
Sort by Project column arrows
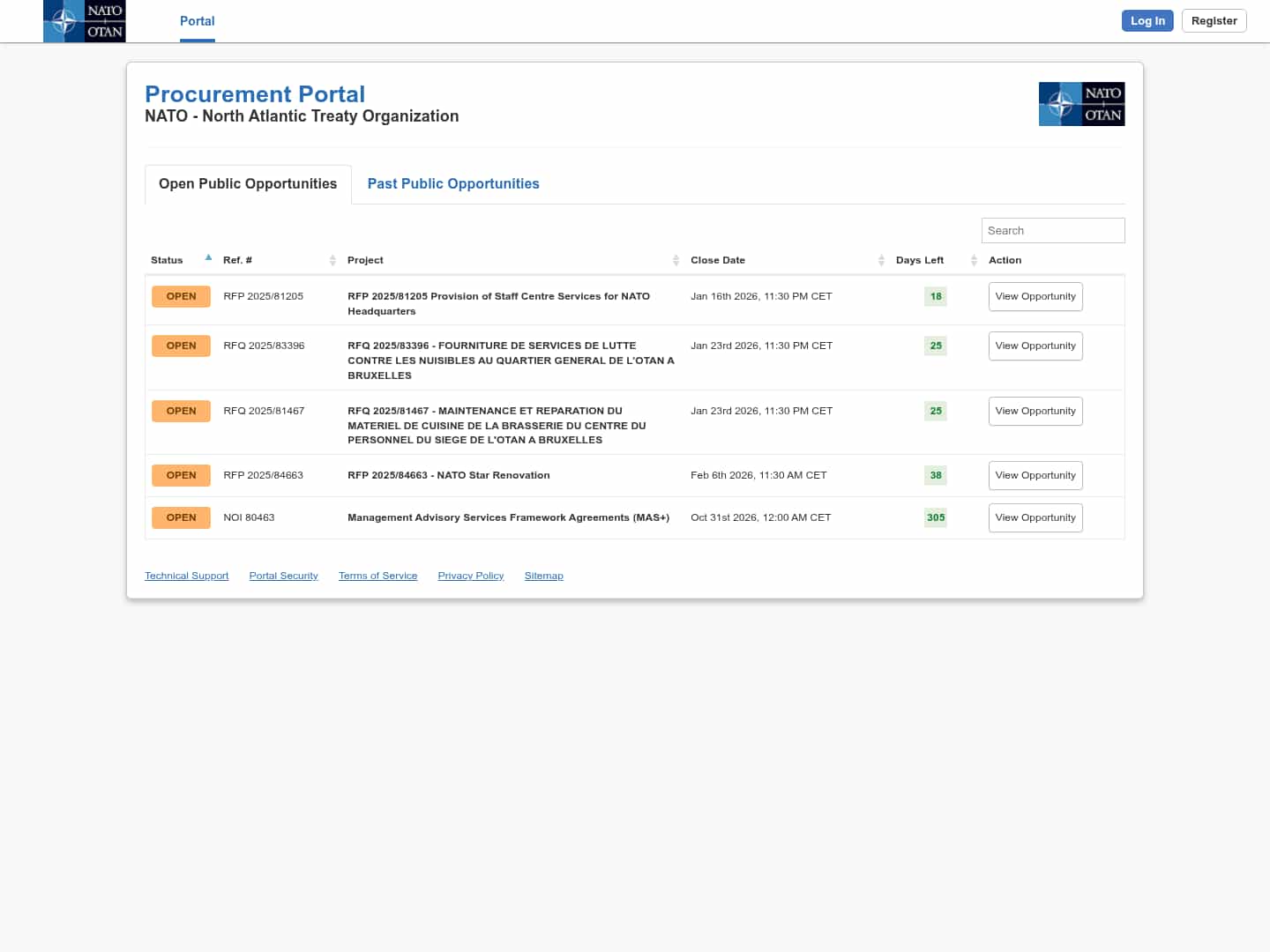(x=676, y=260)
